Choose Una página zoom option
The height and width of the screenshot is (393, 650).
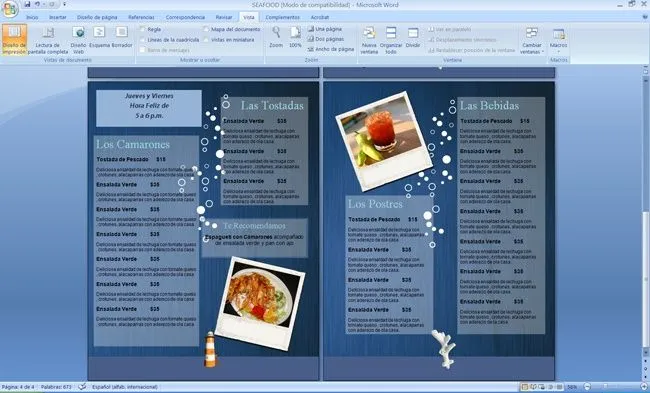325,29
